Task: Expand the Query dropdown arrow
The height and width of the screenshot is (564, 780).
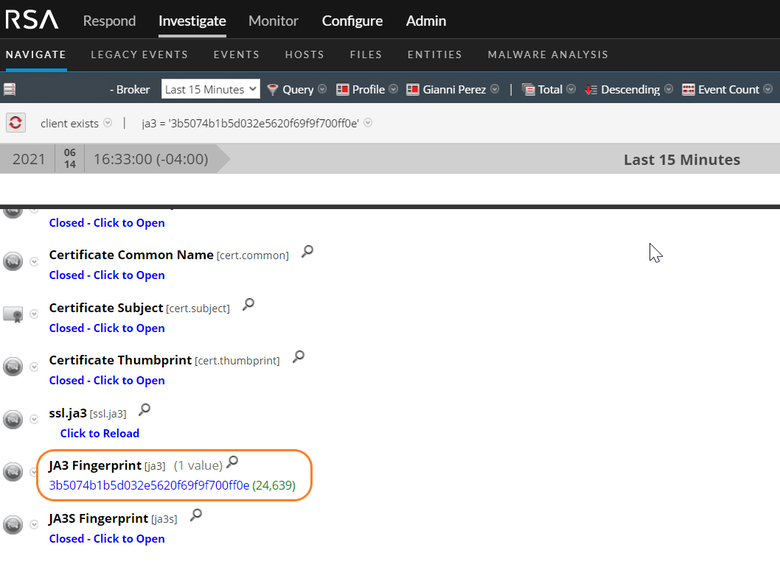Action: (x=322, y=89)
